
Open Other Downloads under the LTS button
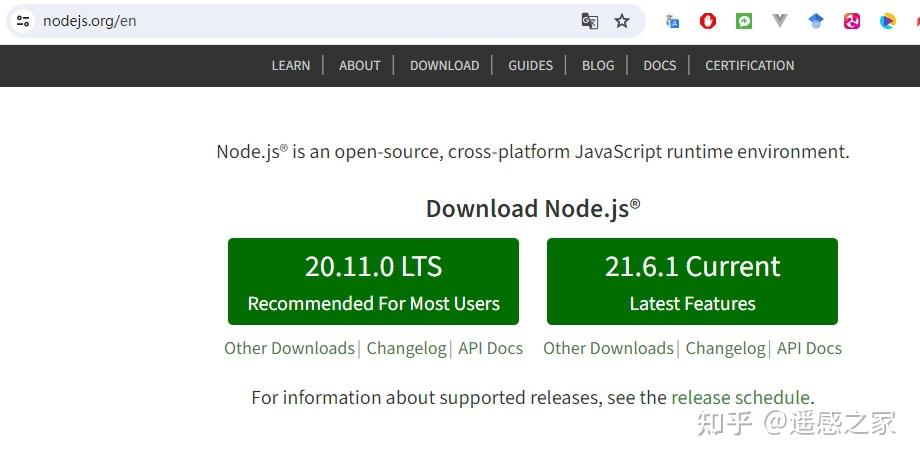point(289,348)
